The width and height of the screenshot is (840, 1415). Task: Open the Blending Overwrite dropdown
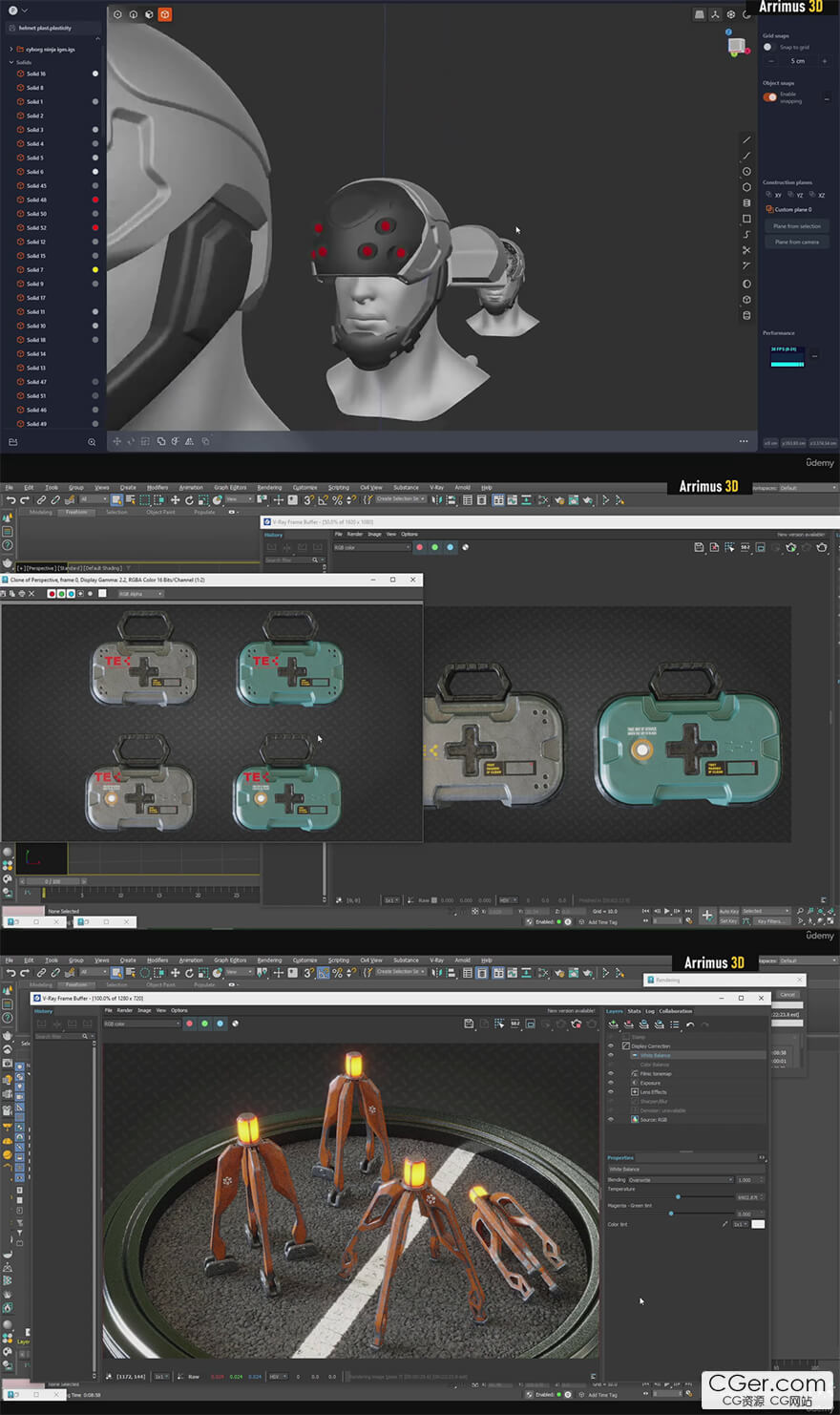coord(681,1180)
